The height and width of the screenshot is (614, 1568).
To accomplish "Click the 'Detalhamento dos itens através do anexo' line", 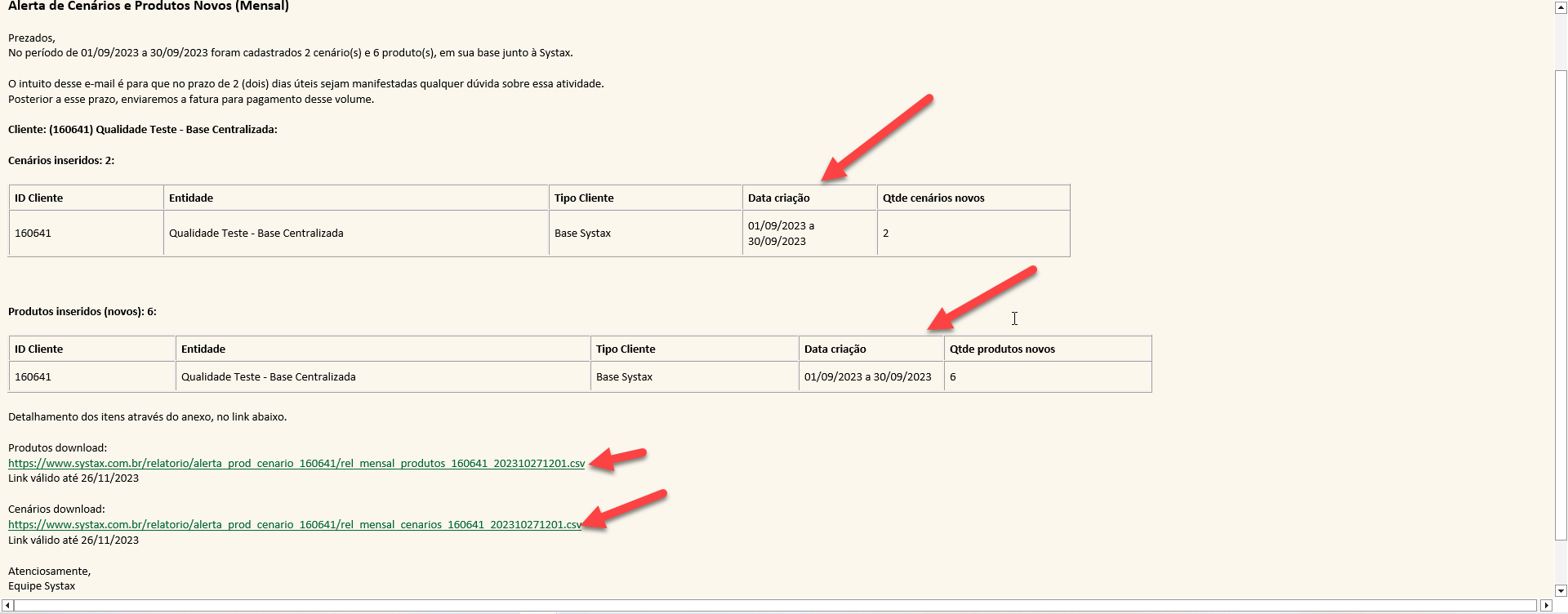I will coord(147,416).
